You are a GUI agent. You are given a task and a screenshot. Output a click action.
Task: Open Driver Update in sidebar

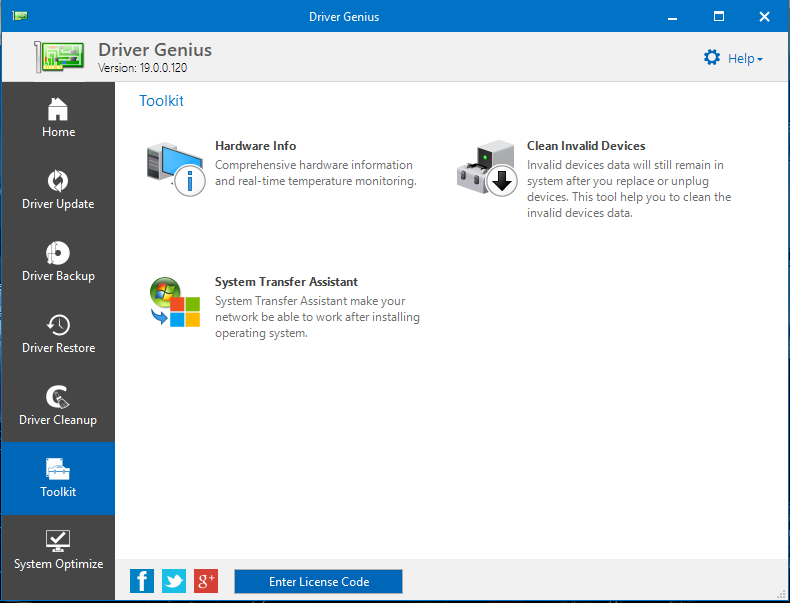[58, 190]
